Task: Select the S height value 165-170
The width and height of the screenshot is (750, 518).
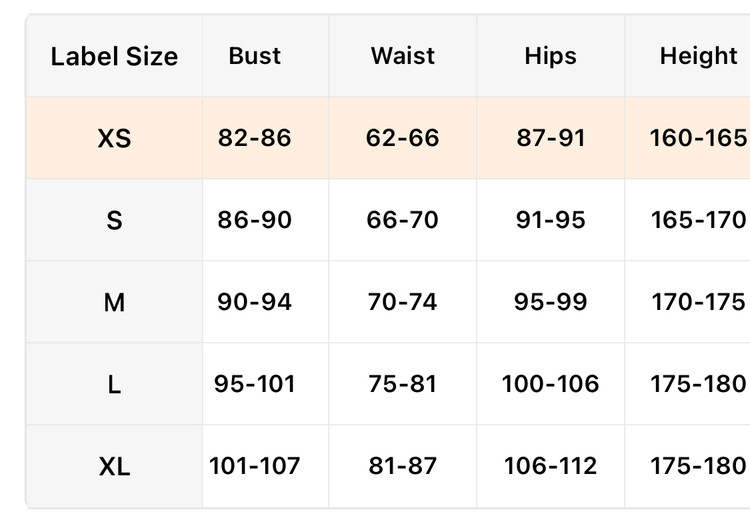Action: (x=698, y=220)
